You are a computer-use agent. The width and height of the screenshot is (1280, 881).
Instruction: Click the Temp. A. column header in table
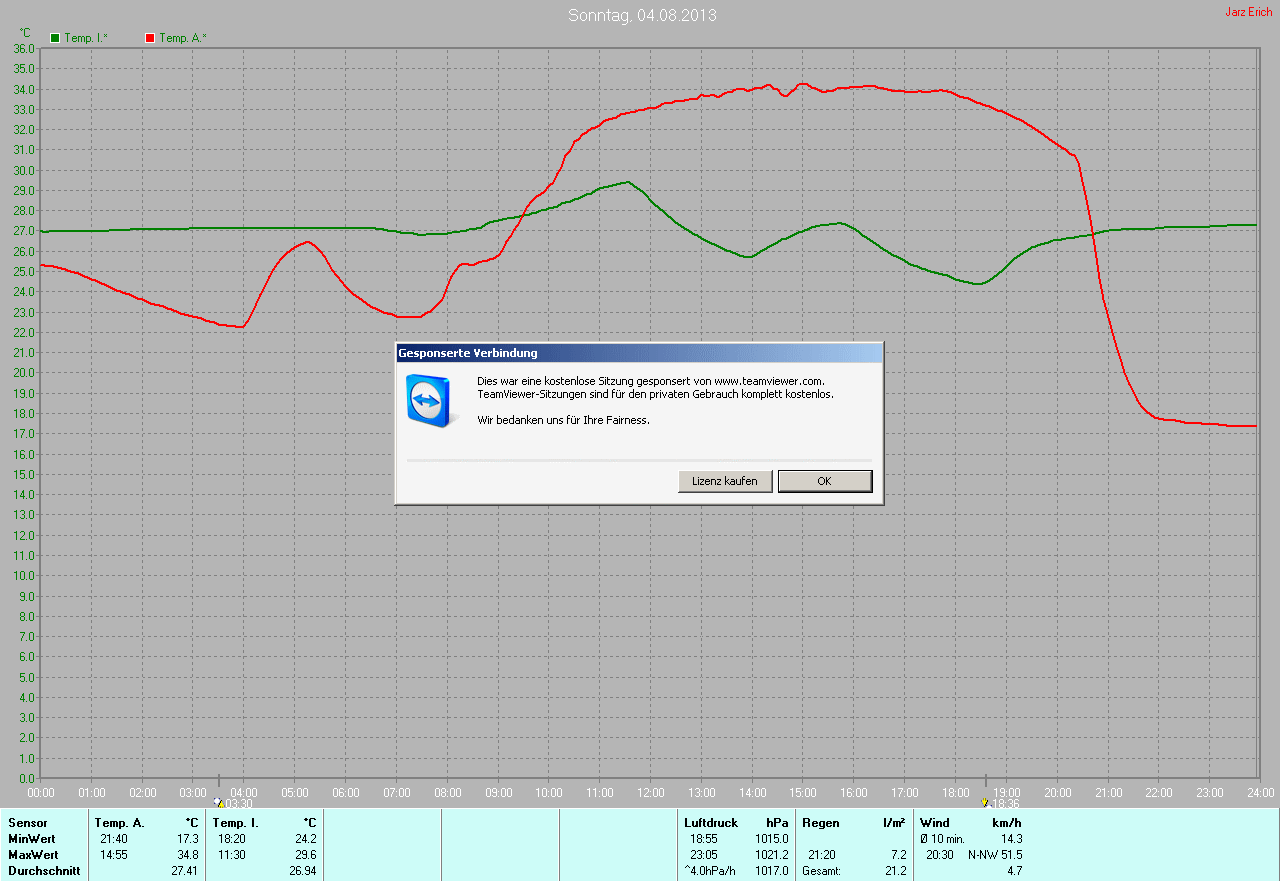[x=119, y=823]
